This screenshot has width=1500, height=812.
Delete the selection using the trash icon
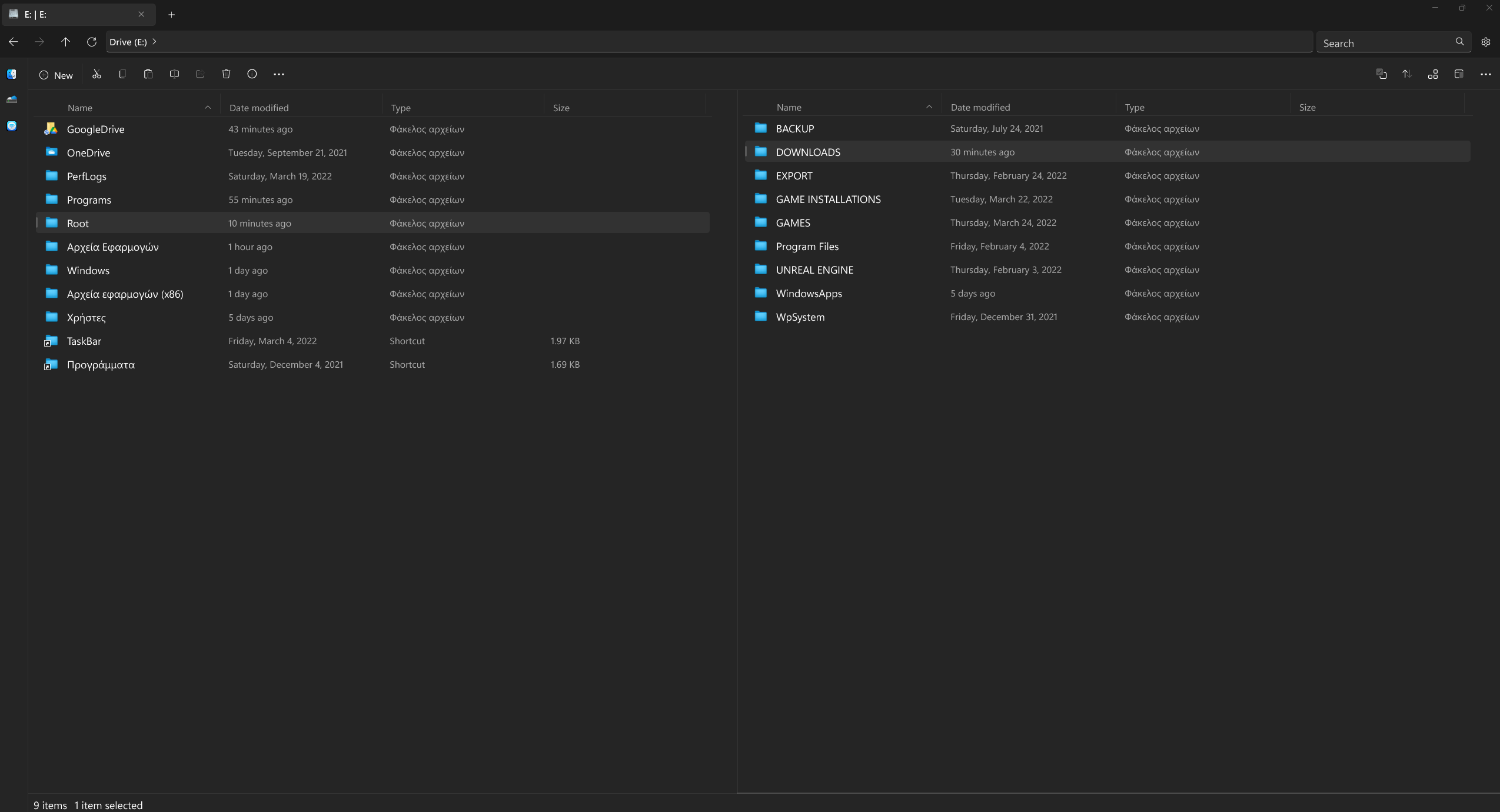[227, 74]
